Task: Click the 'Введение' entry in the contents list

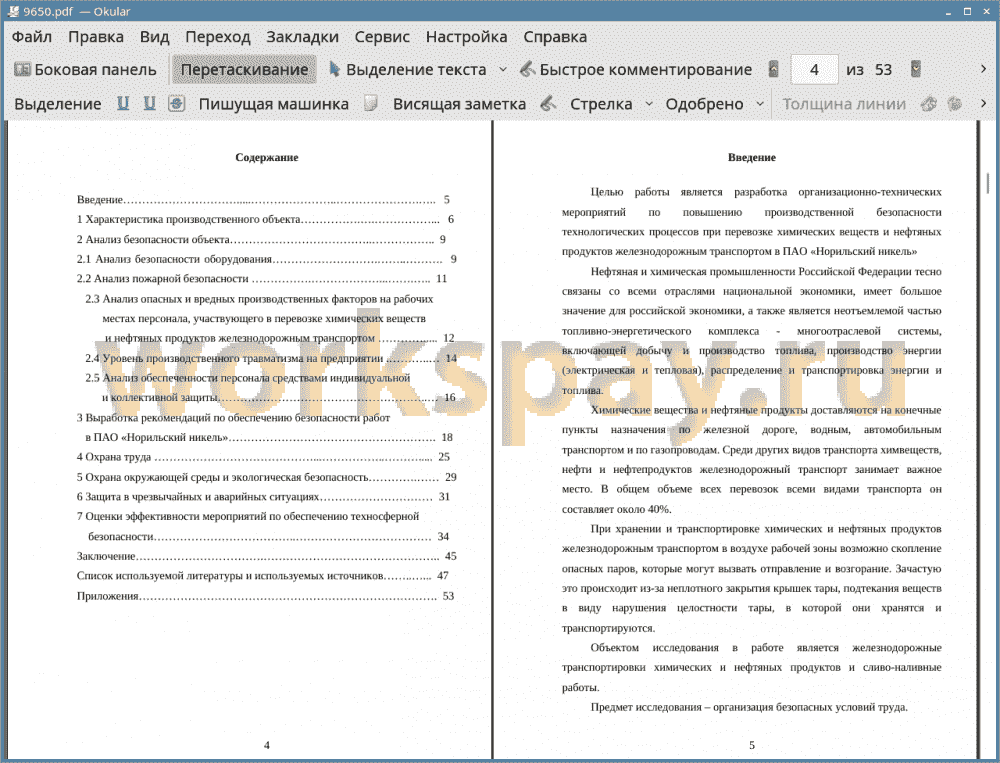Action: 263,200
